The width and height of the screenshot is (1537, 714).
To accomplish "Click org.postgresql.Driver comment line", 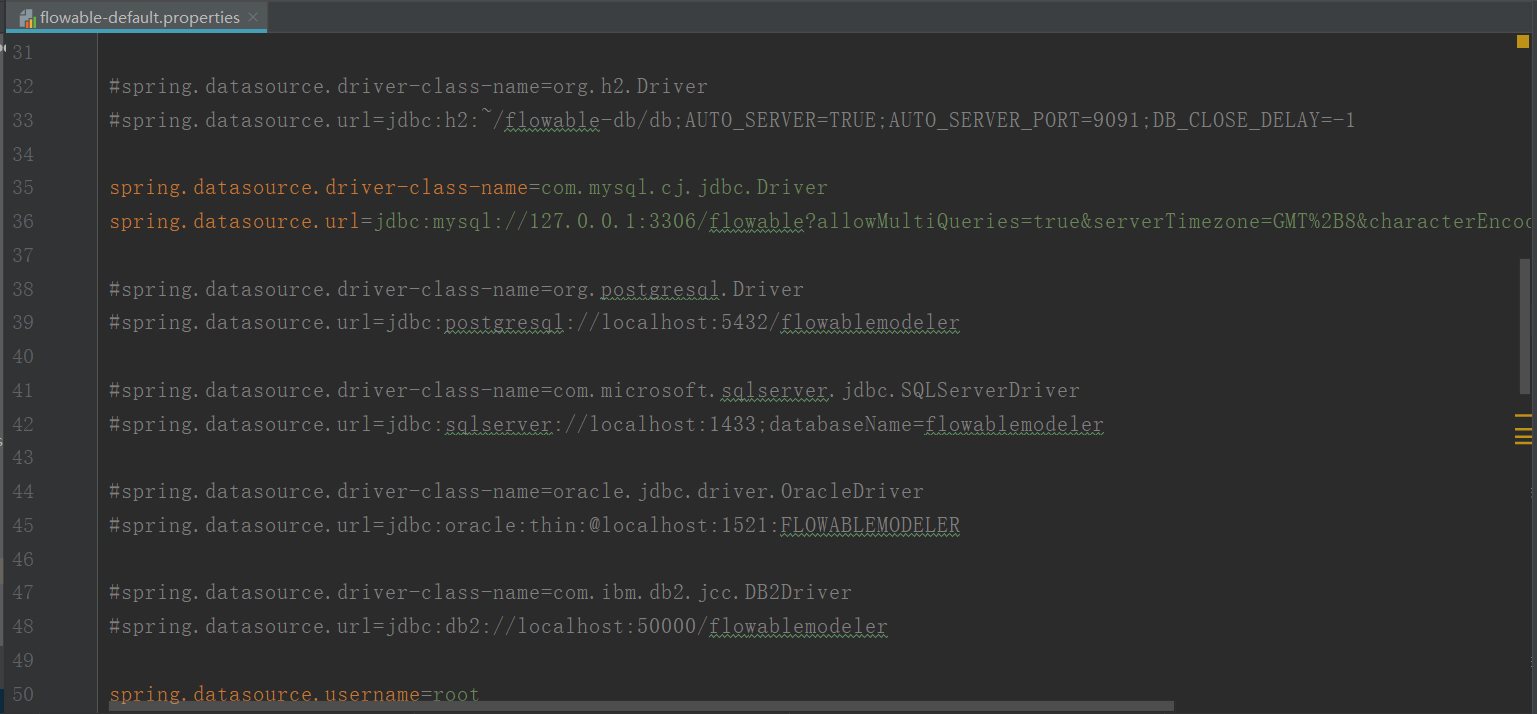I will (456, 290).
